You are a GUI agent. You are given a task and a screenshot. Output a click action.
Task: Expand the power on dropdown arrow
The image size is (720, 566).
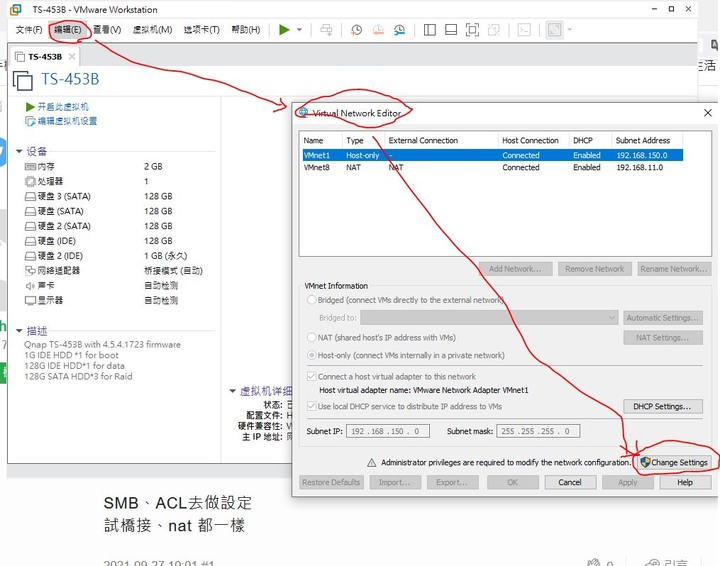[299, 30]
